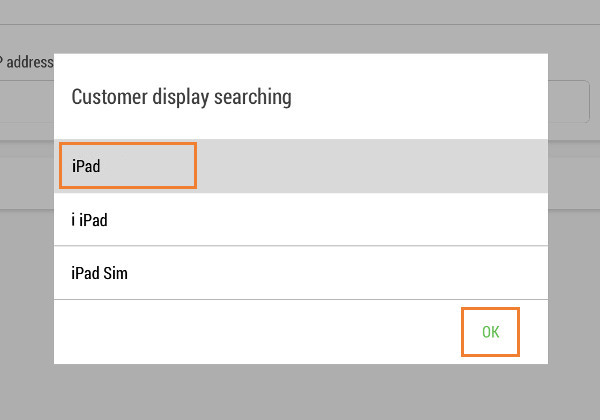
Task: Confirm selection with the OK button
Action: click(490, 332)
